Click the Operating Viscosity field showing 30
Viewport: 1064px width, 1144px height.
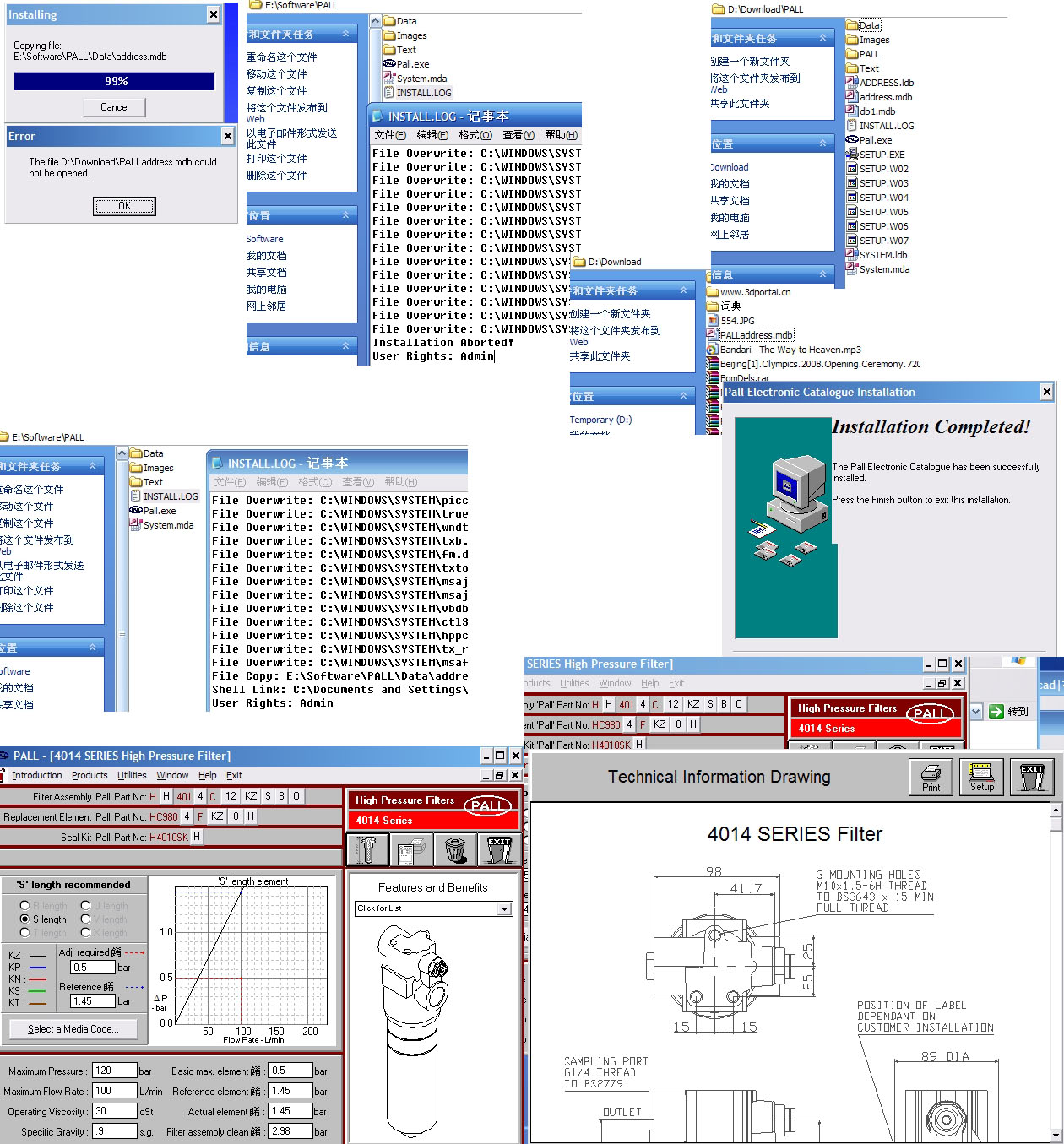pyautogui.click(x=114, y=1111)
